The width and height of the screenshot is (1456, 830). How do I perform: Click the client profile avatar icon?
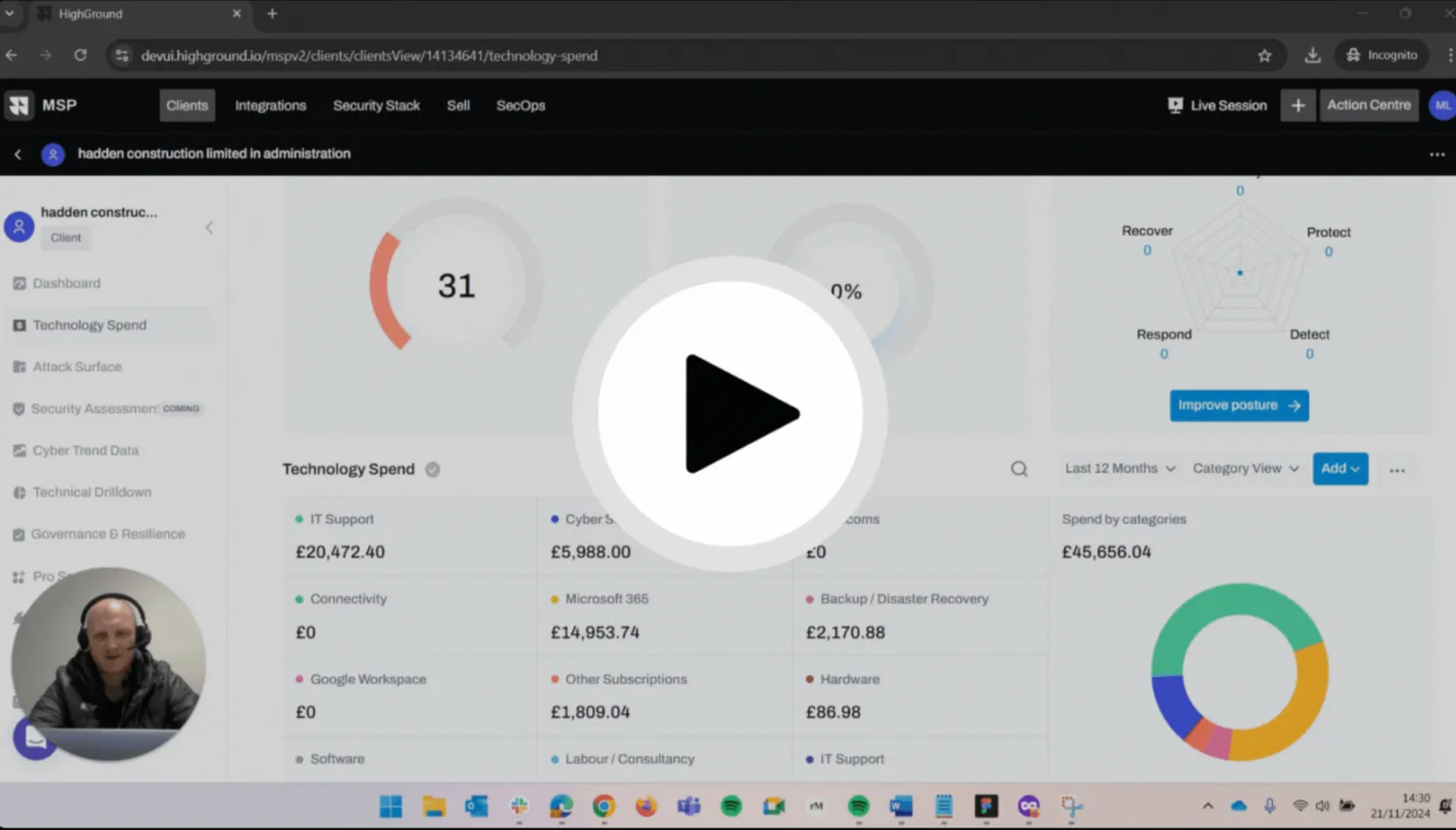click(19, 227)
